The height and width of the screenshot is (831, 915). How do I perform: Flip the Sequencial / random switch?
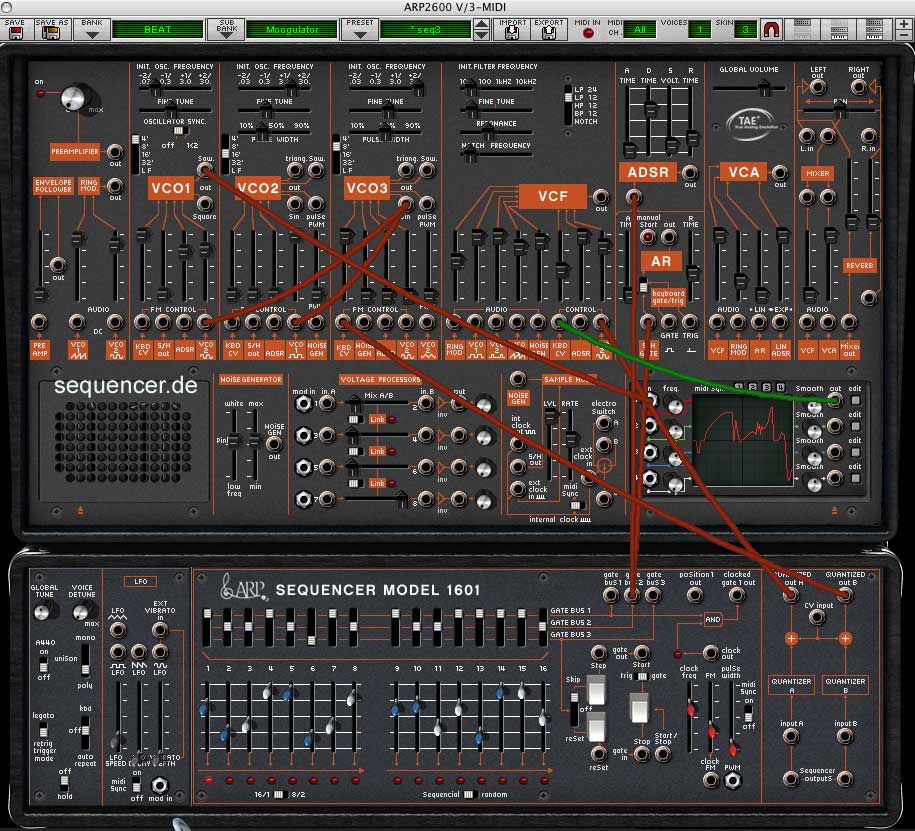click(x=468, y=794)
